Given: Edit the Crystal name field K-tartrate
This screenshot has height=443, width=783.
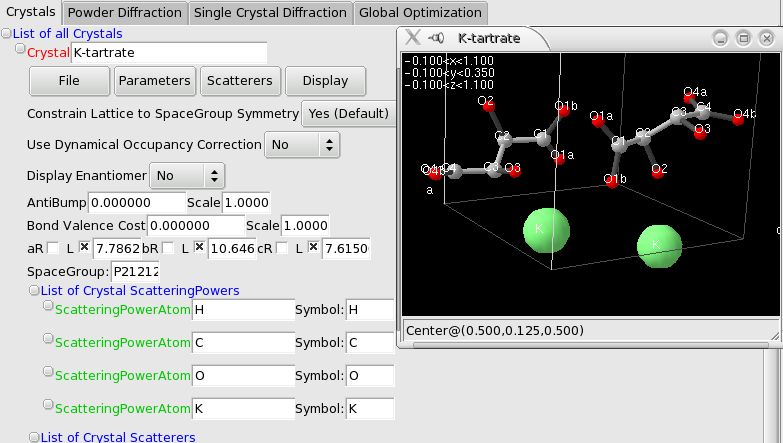Looking at the screenshot, I should [x=169, y=52].
